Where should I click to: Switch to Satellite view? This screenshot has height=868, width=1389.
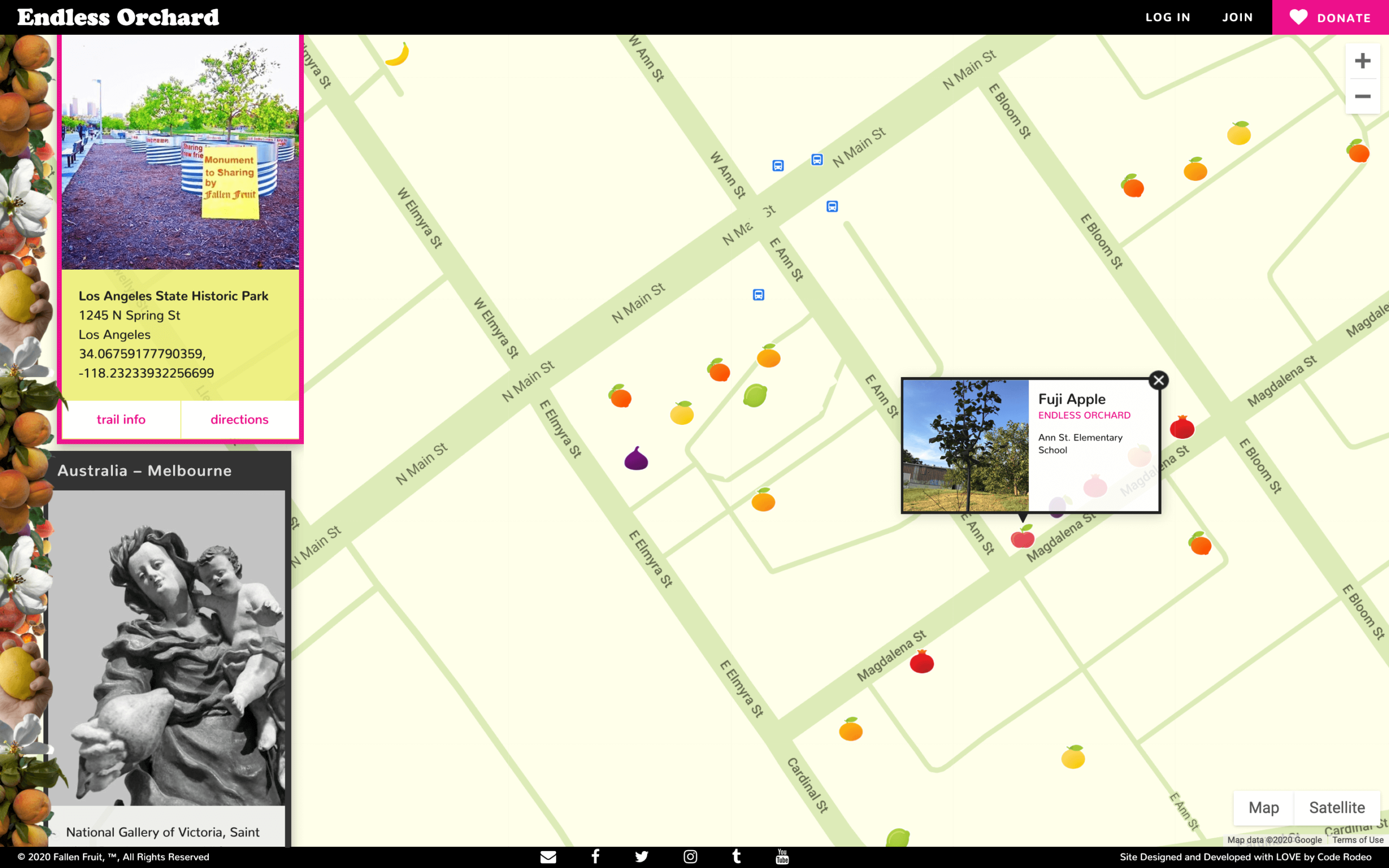coord(1337,807)
